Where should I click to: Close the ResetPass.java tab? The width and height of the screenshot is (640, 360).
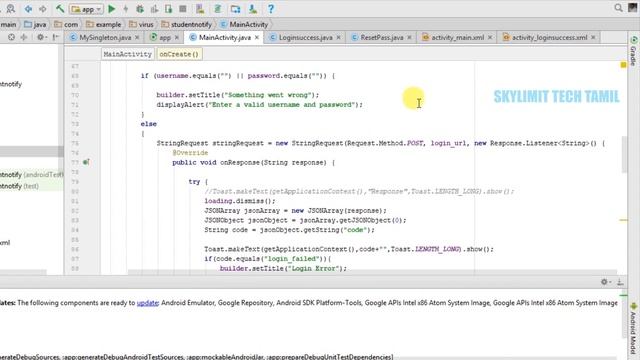click(409, 38)
